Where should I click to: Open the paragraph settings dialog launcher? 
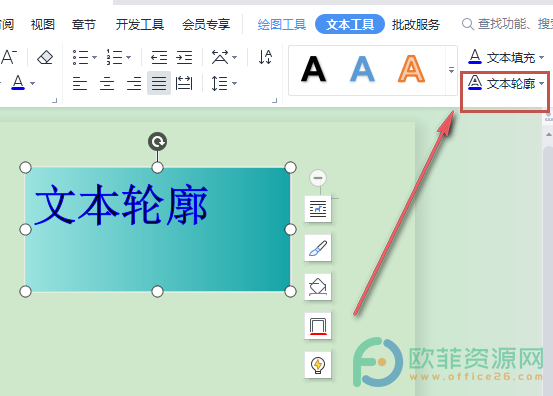(x=274, y=101)
